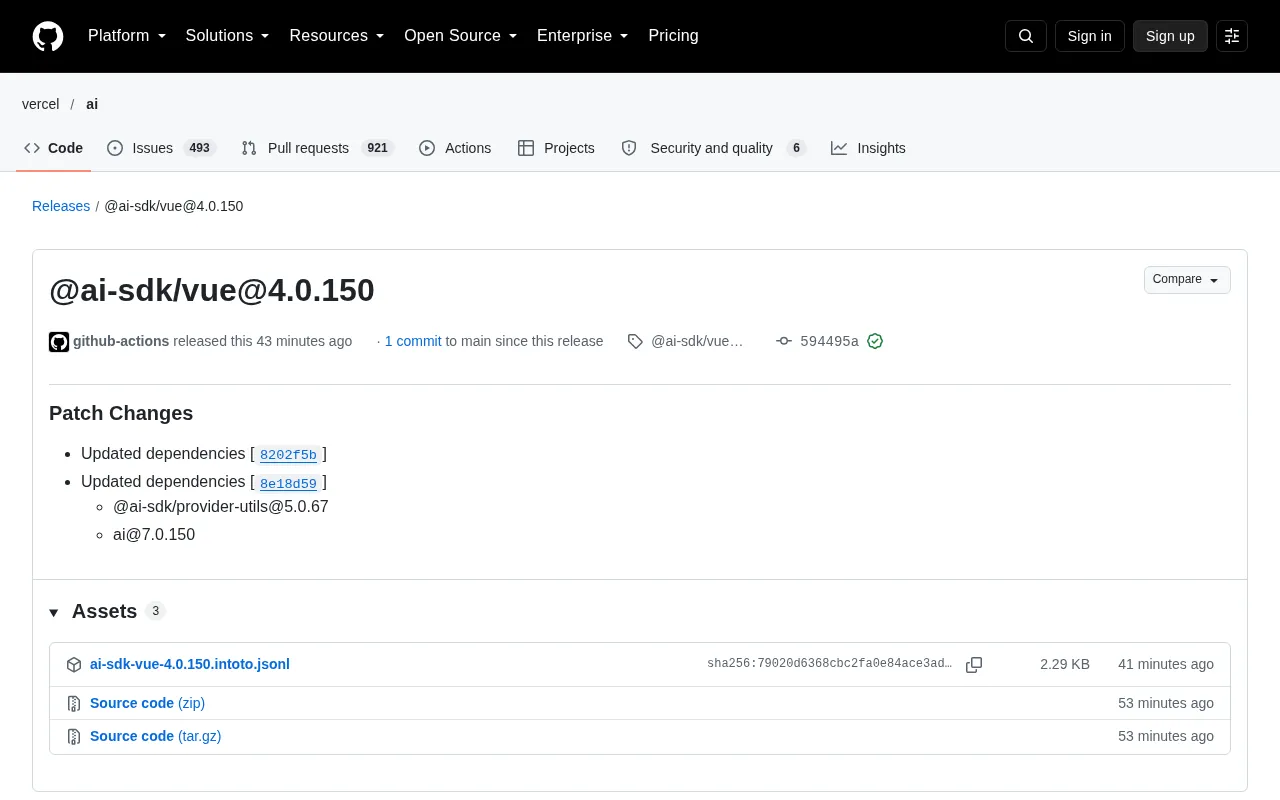This screenshot has height=800, width=1280.
Task: Click the file icon for Source code (tar.gz)
Action: 74,737
